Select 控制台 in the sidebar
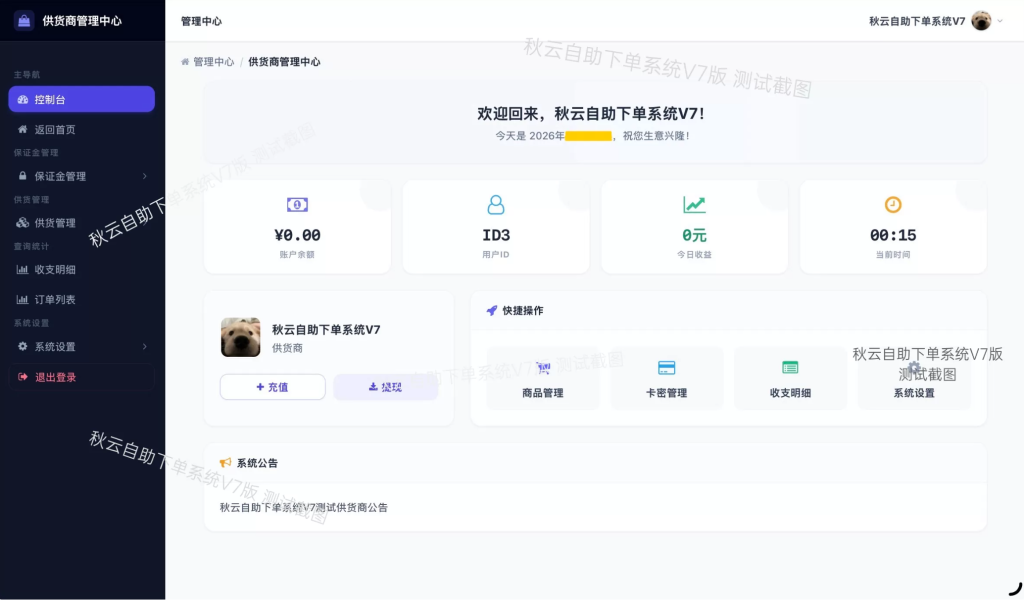1024x605 pixels. (82, 99)
